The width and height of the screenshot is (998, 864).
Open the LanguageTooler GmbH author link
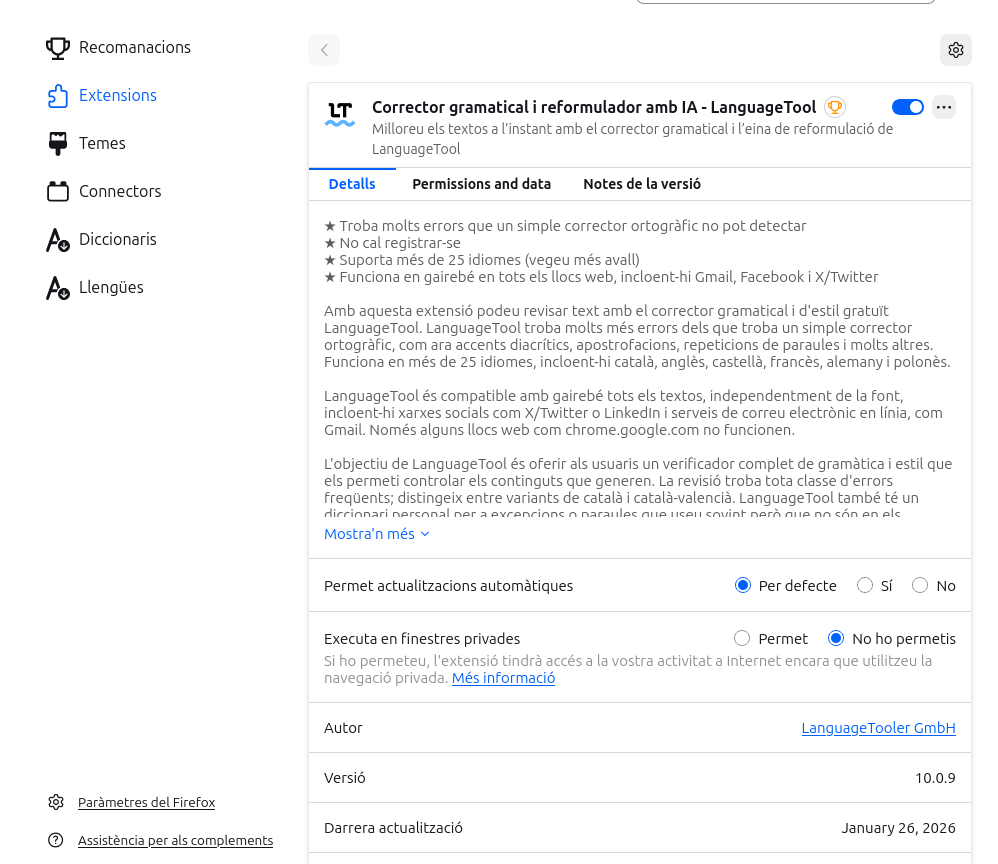[878, 728]
